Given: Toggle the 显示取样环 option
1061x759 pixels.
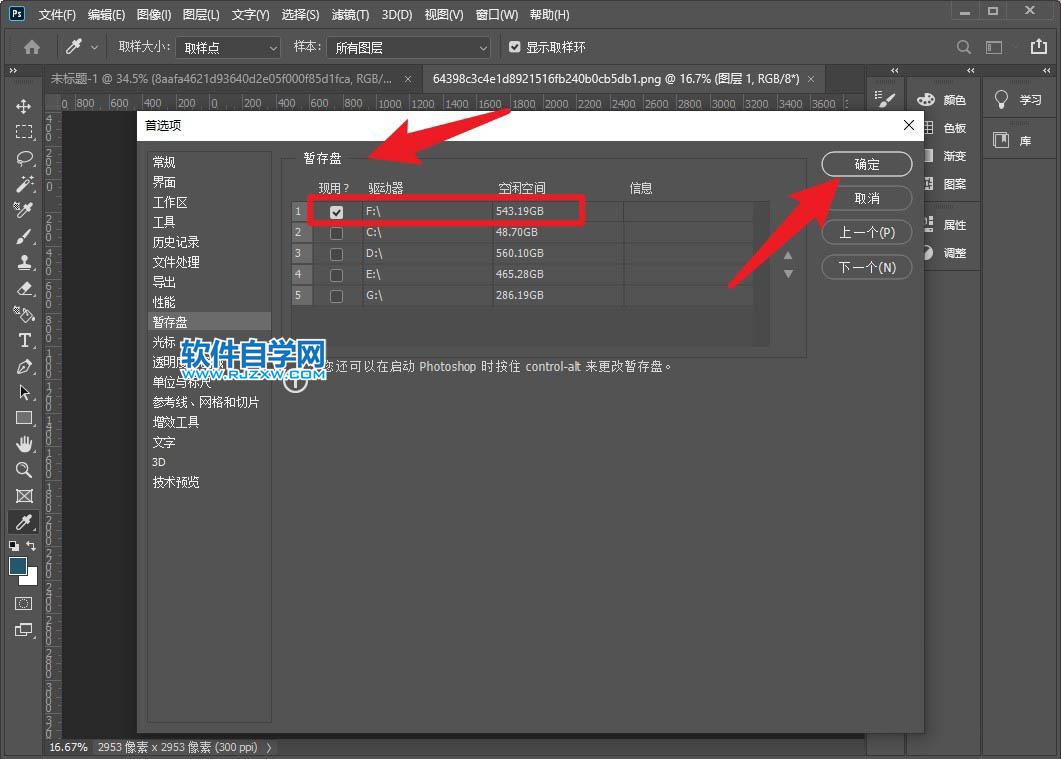Looking at the screenshot, I should (514, 46).
